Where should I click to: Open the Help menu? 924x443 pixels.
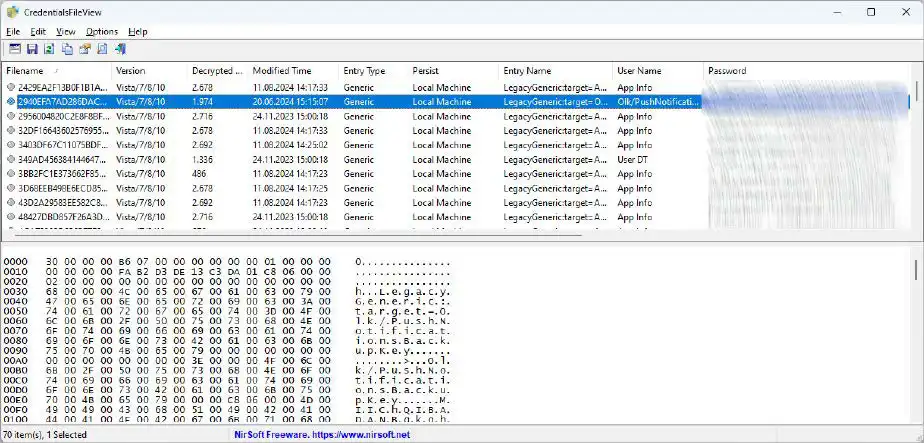point(138,31)
